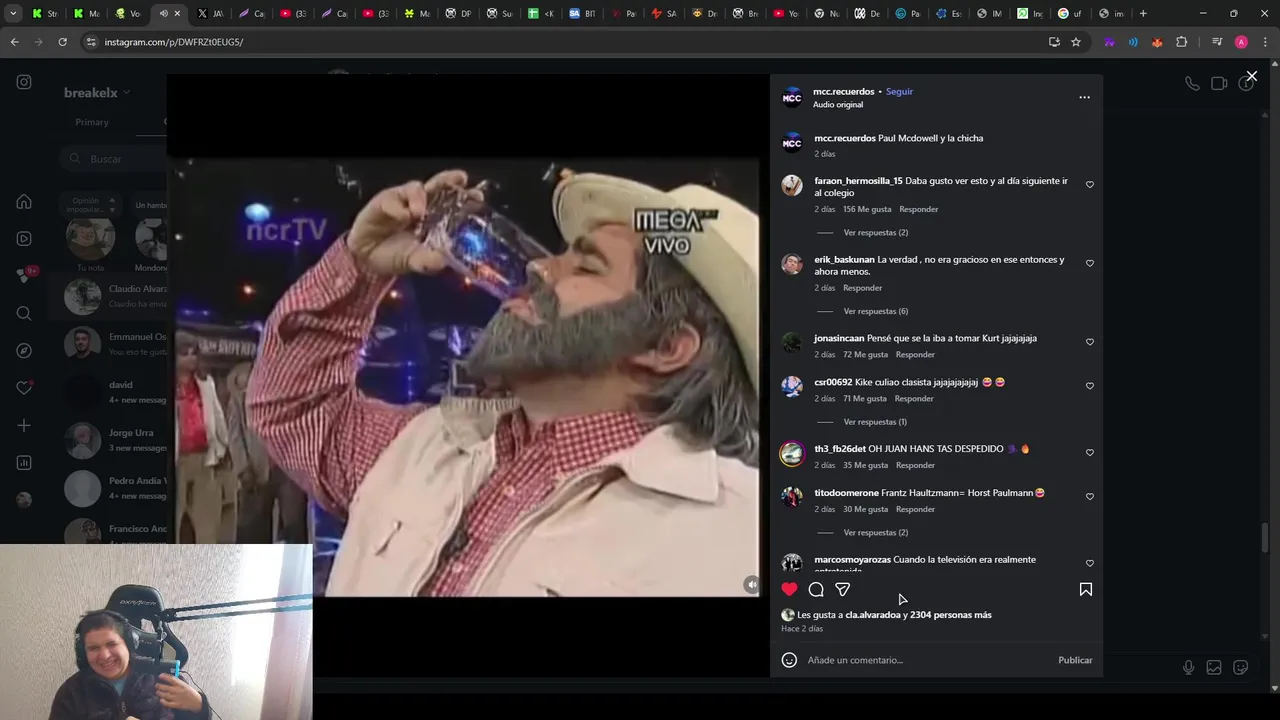
Task: Open the sticker picker in the chat box
Action: (1241, 667)
